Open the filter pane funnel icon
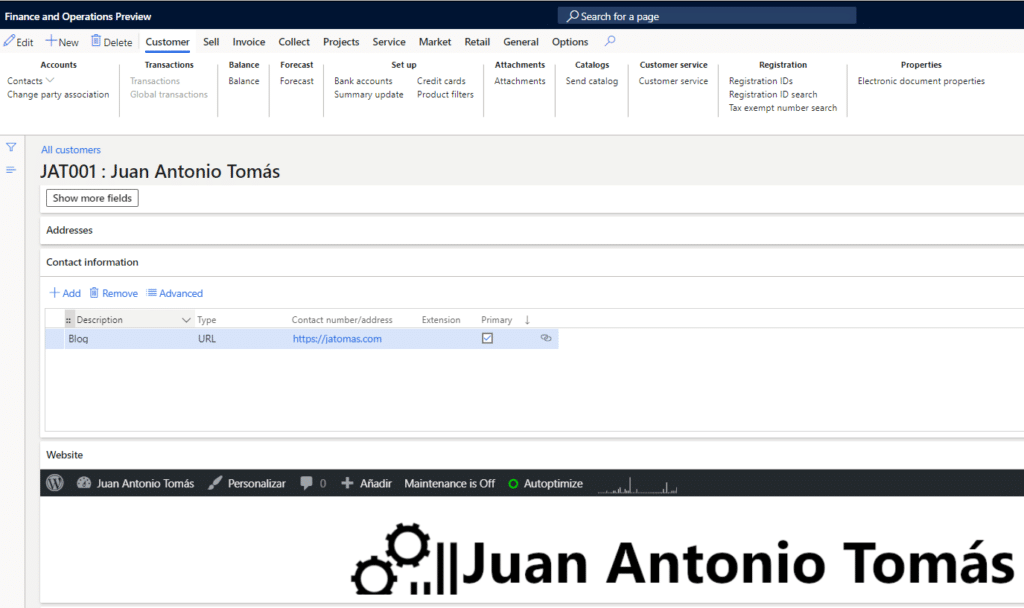The width and height of the screenshot is (1024, 608). pyautogui.click(x=11, y=147)
